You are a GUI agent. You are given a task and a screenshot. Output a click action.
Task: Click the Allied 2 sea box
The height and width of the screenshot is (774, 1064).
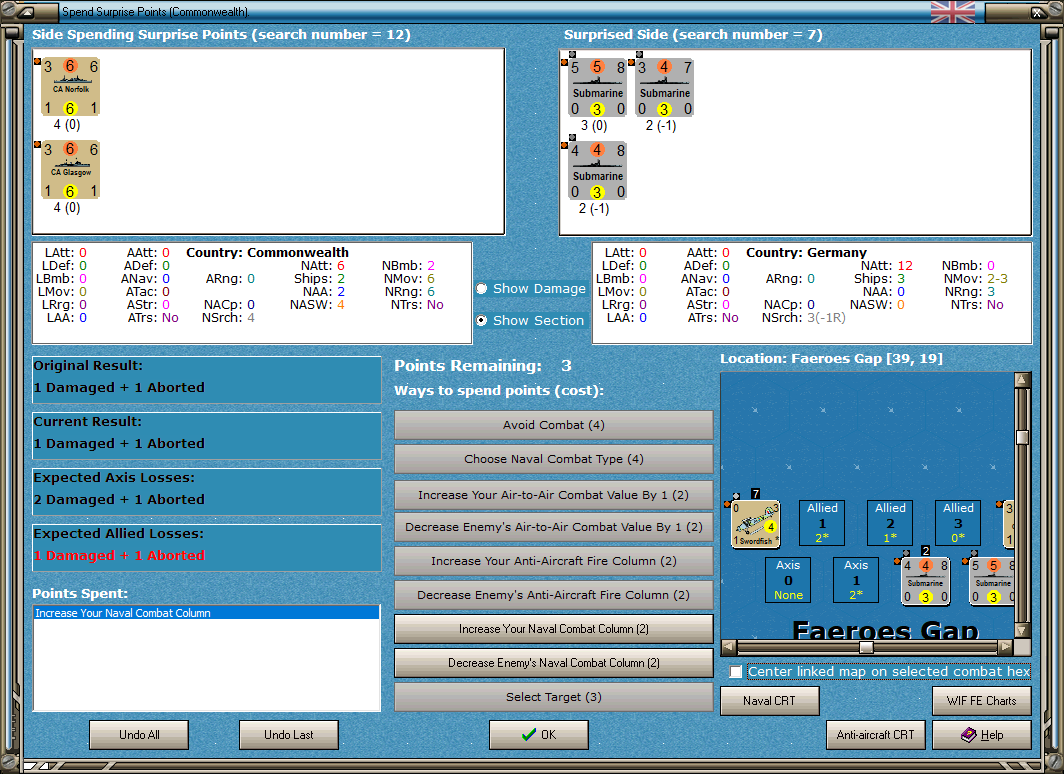pos(890,523)
